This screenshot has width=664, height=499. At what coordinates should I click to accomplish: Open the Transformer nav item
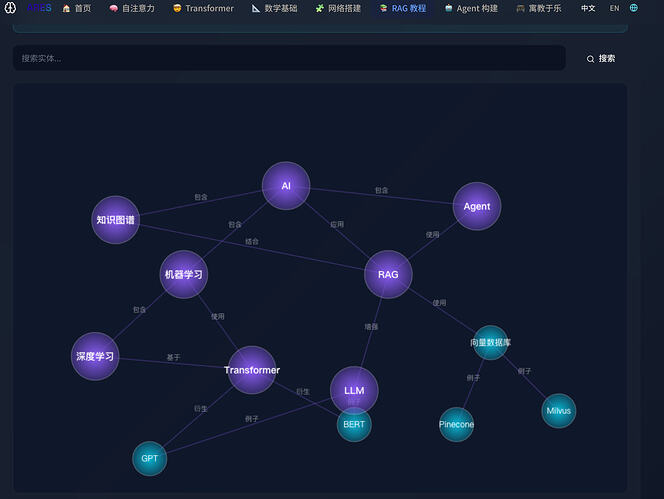pyautogui.click(x=203, y=8)
